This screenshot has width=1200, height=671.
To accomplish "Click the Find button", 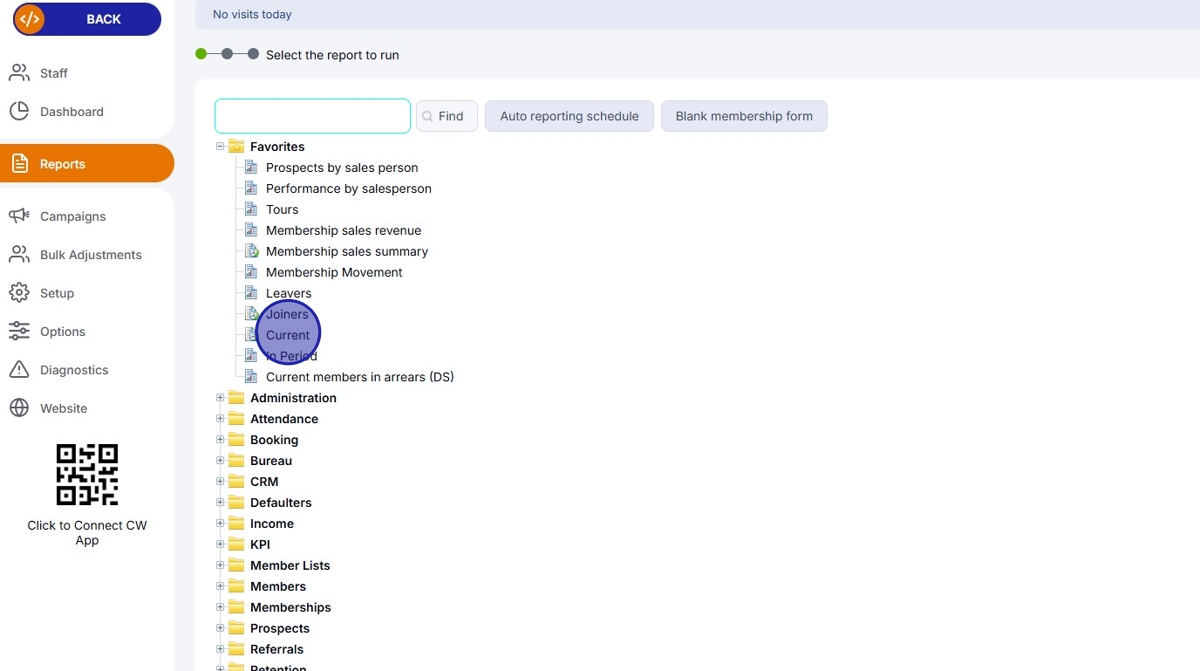I will click(x=446, y=116).
